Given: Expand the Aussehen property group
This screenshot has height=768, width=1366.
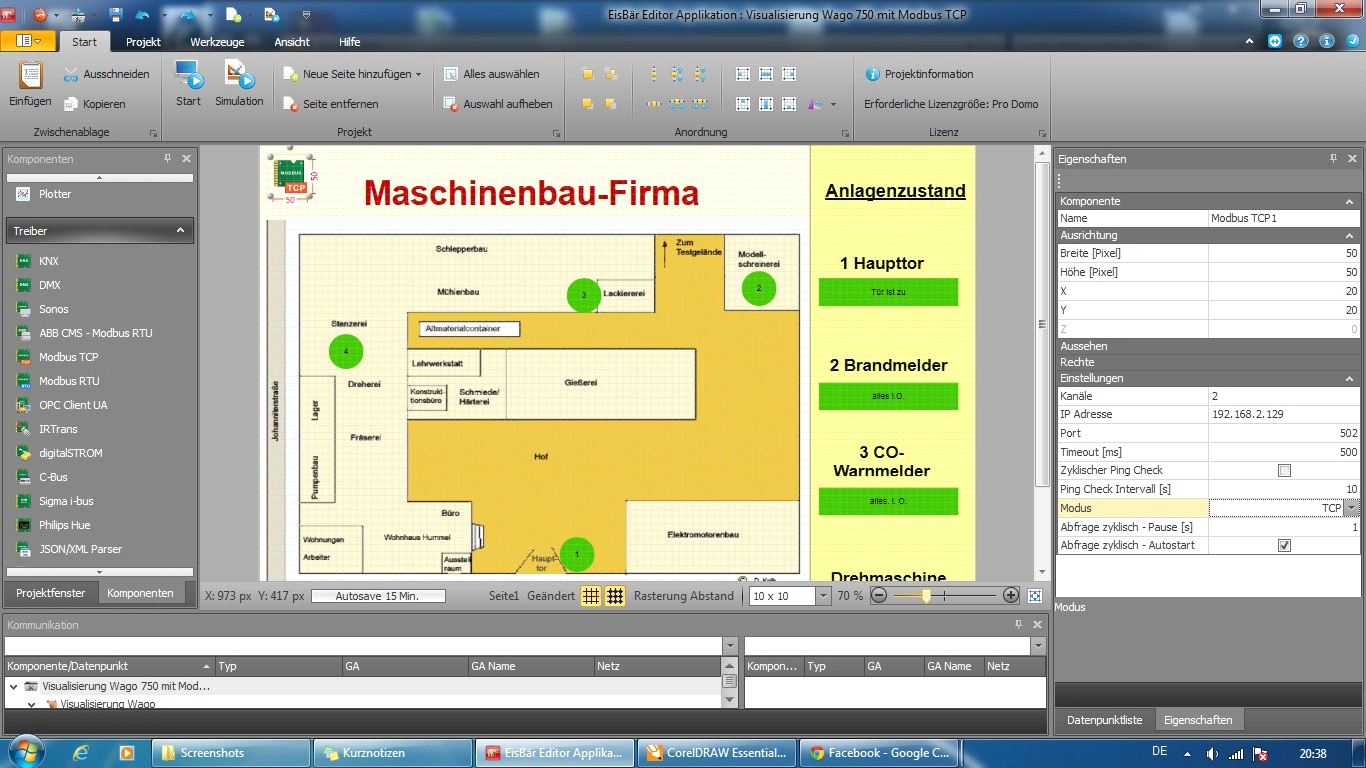Looking at the screenshot, I should (x=1207, y=346).
